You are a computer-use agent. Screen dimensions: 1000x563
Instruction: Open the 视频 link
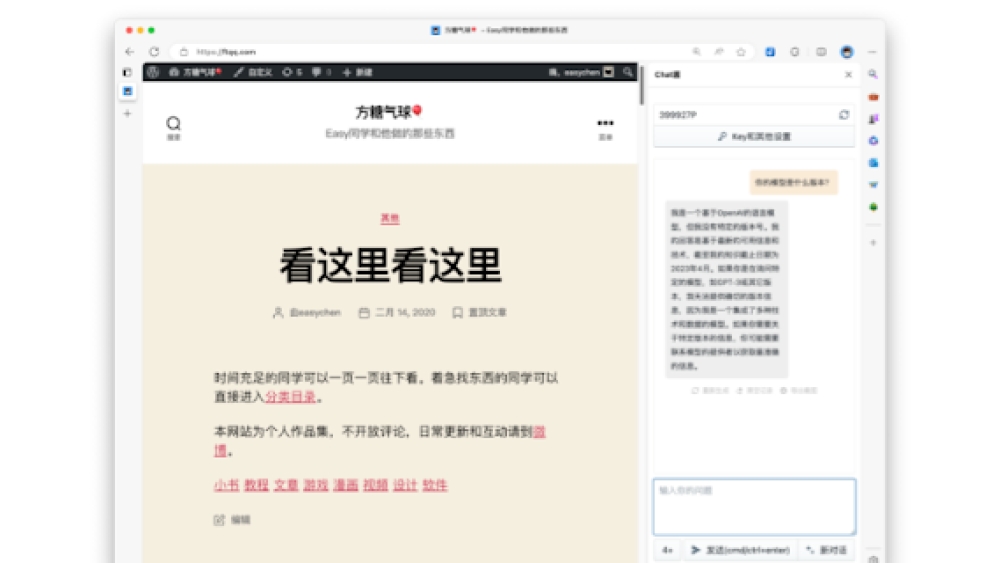pos(376,485)
